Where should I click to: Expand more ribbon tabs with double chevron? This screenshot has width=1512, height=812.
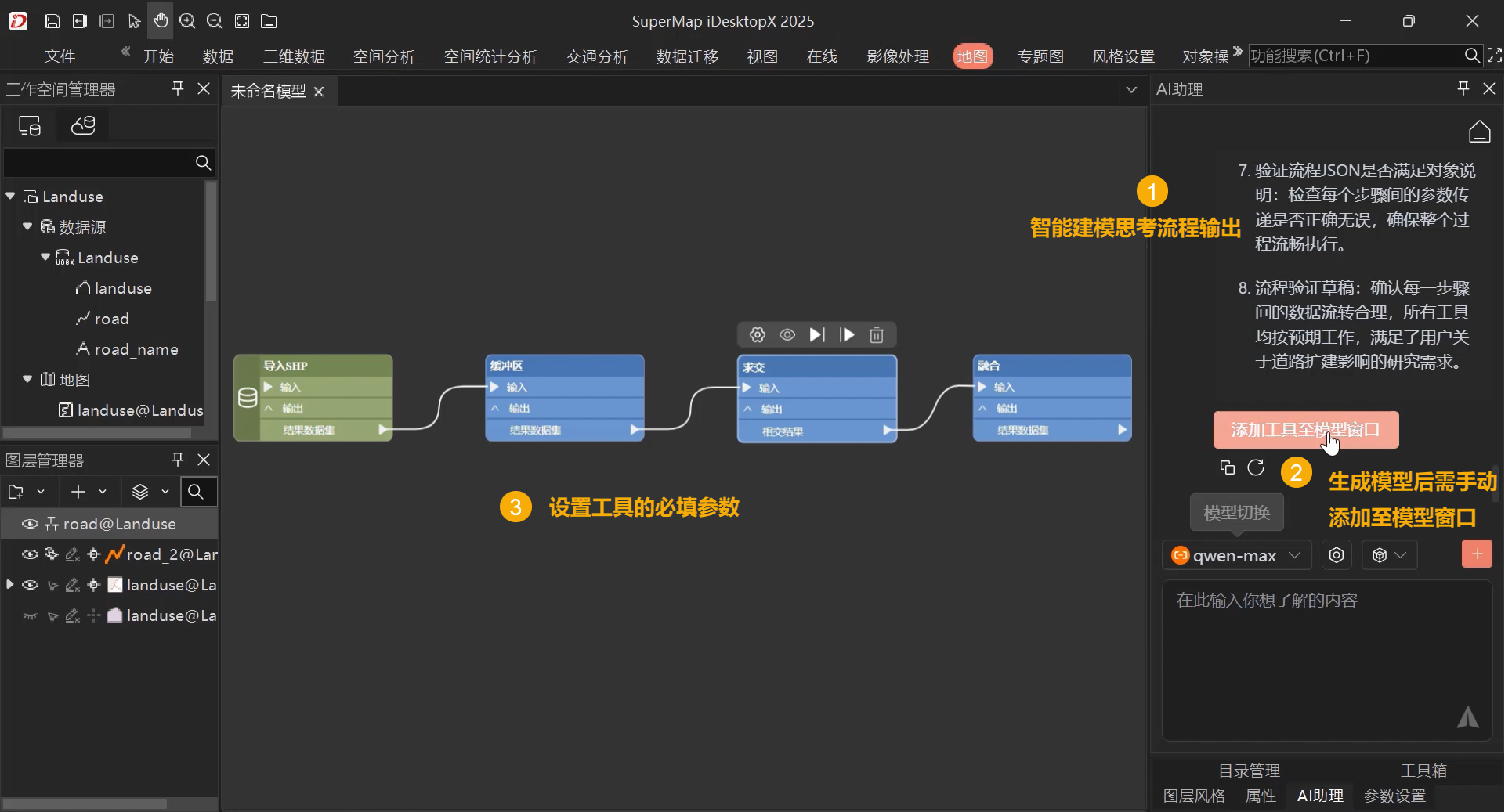pyautogui.click(x=1238, y=52)
